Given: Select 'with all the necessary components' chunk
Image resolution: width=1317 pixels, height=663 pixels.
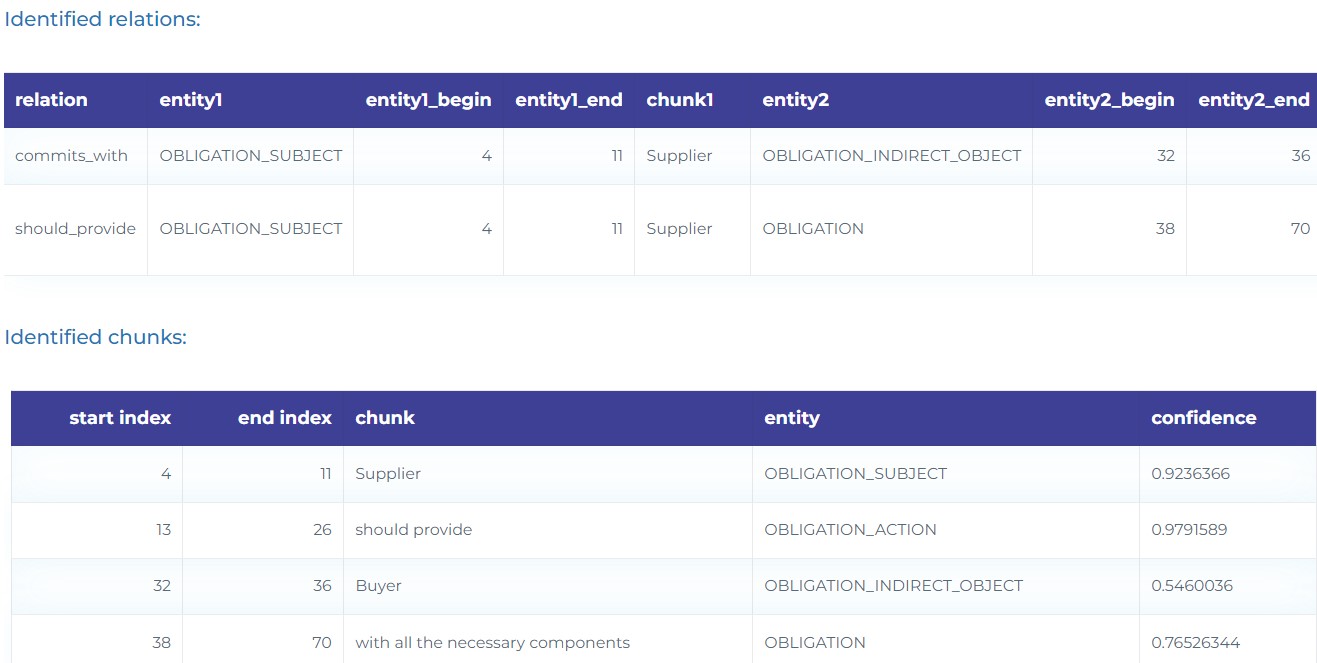Looking at the screenshot, I should tap(493, 643).
